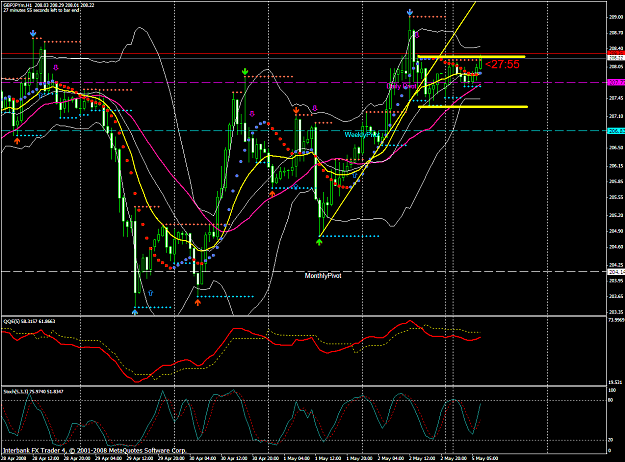
Task: Click the 'Daily Pivot' magenta label
Action: (x=401, y=86)
